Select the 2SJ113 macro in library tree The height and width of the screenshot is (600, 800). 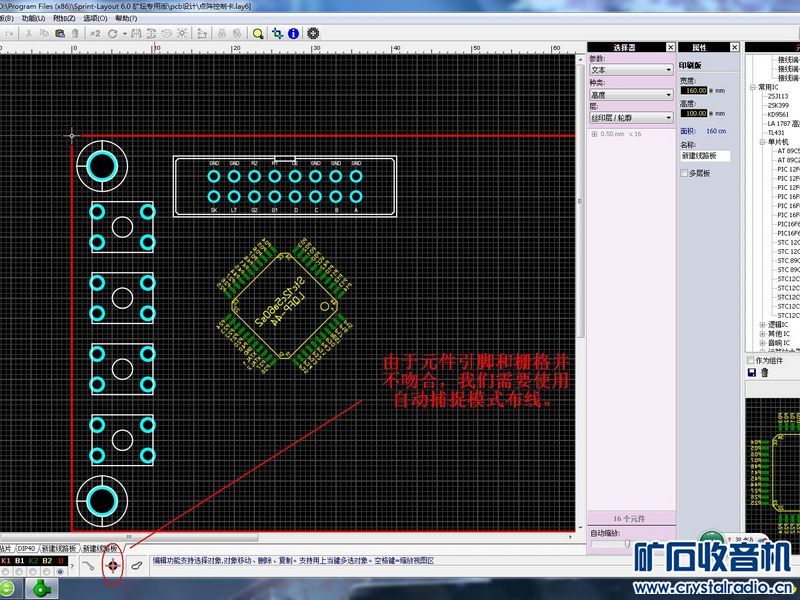pos(778,96)
